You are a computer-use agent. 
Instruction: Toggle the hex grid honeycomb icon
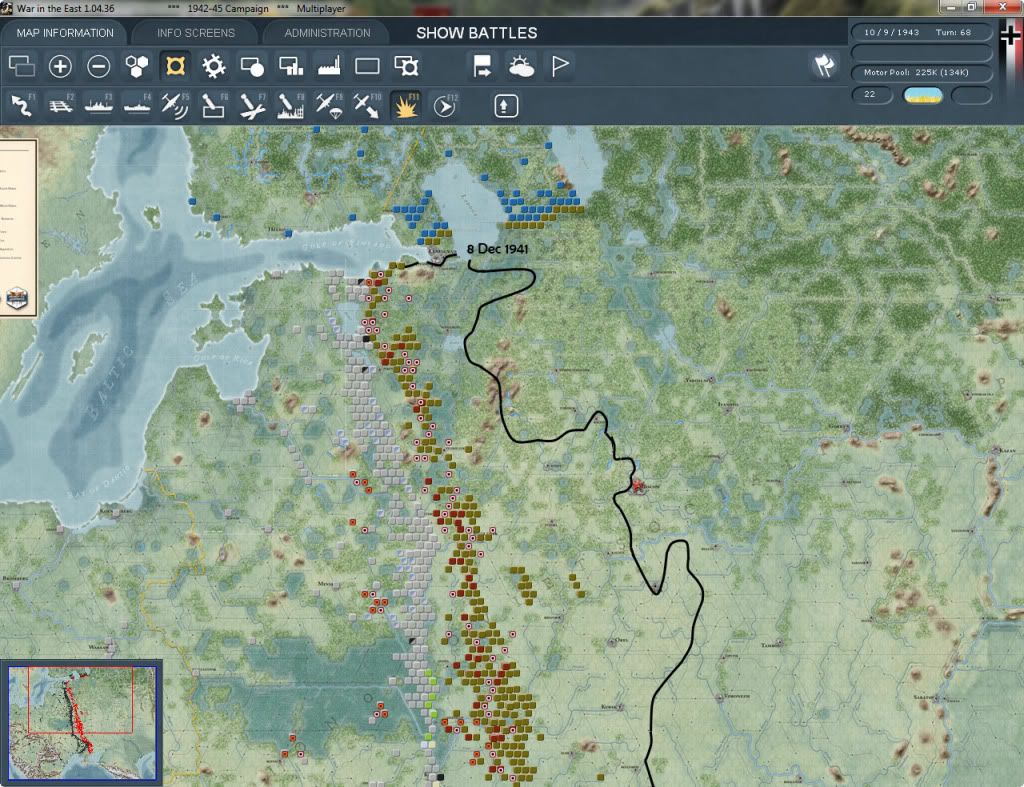pos(137,66)
